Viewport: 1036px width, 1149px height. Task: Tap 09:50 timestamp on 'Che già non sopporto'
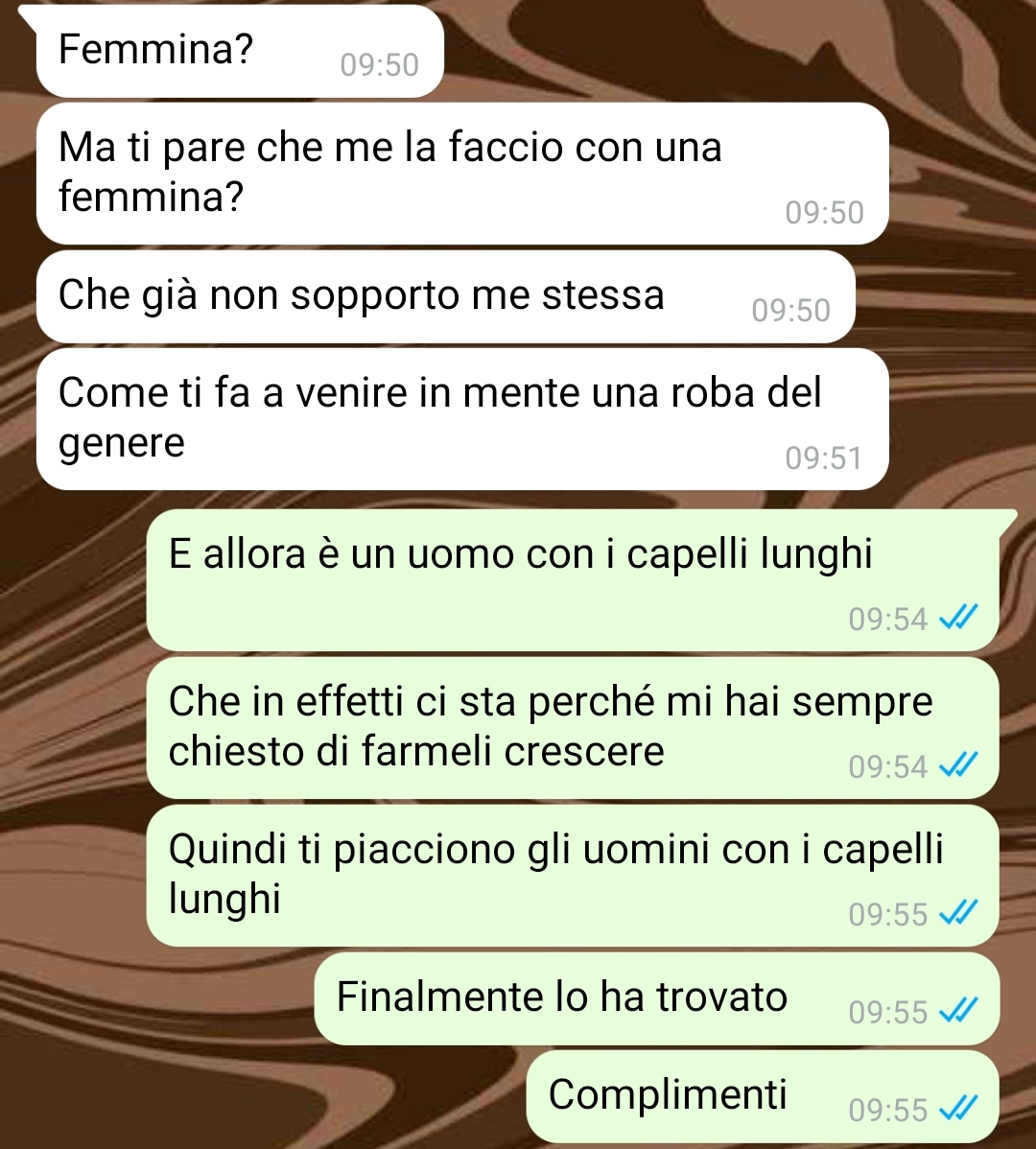click(x=790, y=311)
